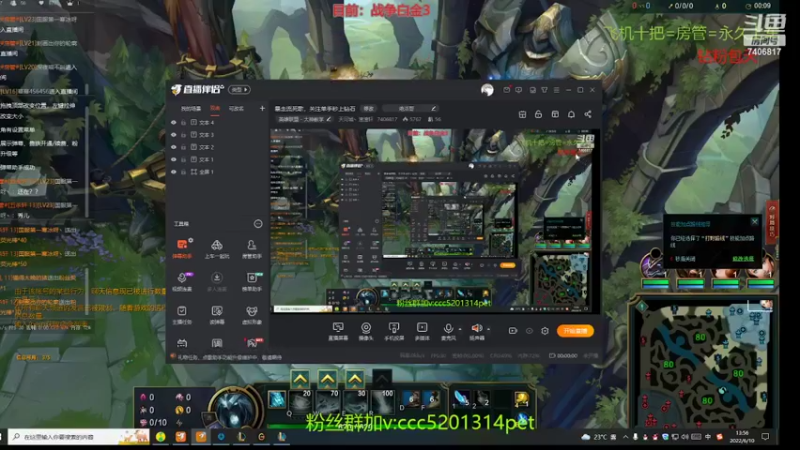Click the League minimap
800x450 pixels.
pyautogui.click(x=702, y=363)
